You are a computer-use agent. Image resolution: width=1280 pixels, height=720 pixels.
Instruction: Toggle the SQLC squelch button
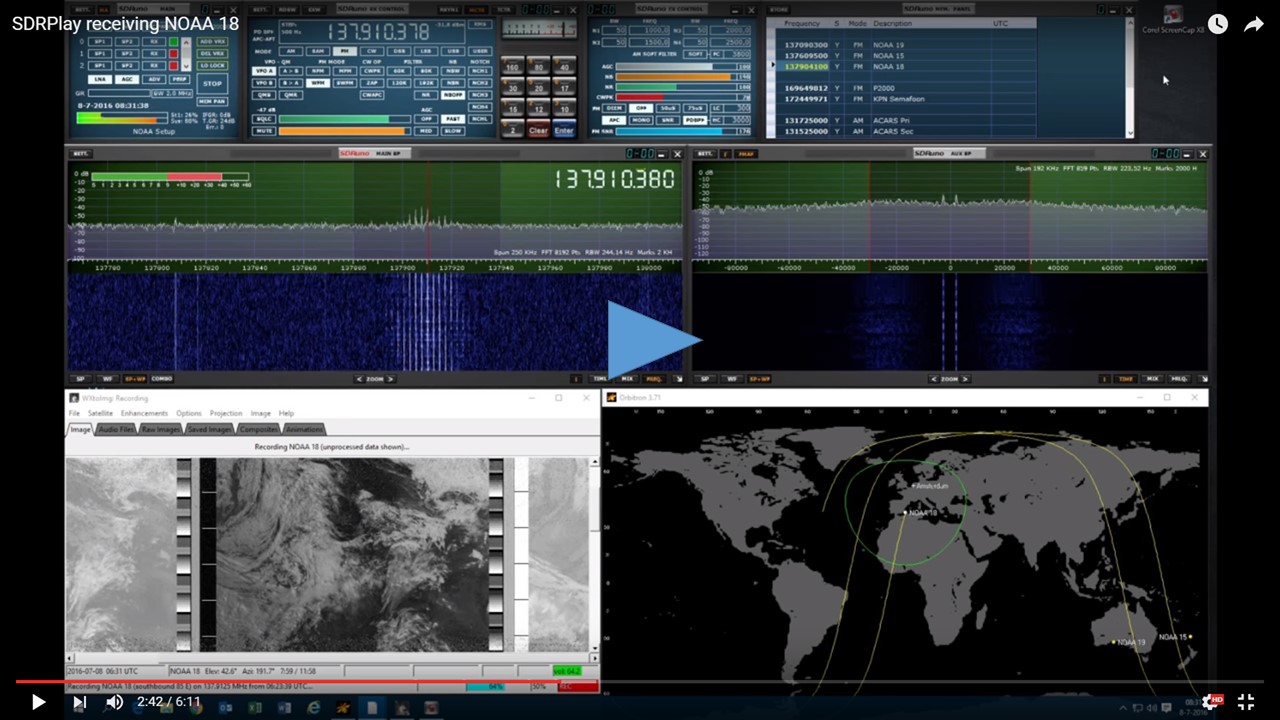click(264, 119)
